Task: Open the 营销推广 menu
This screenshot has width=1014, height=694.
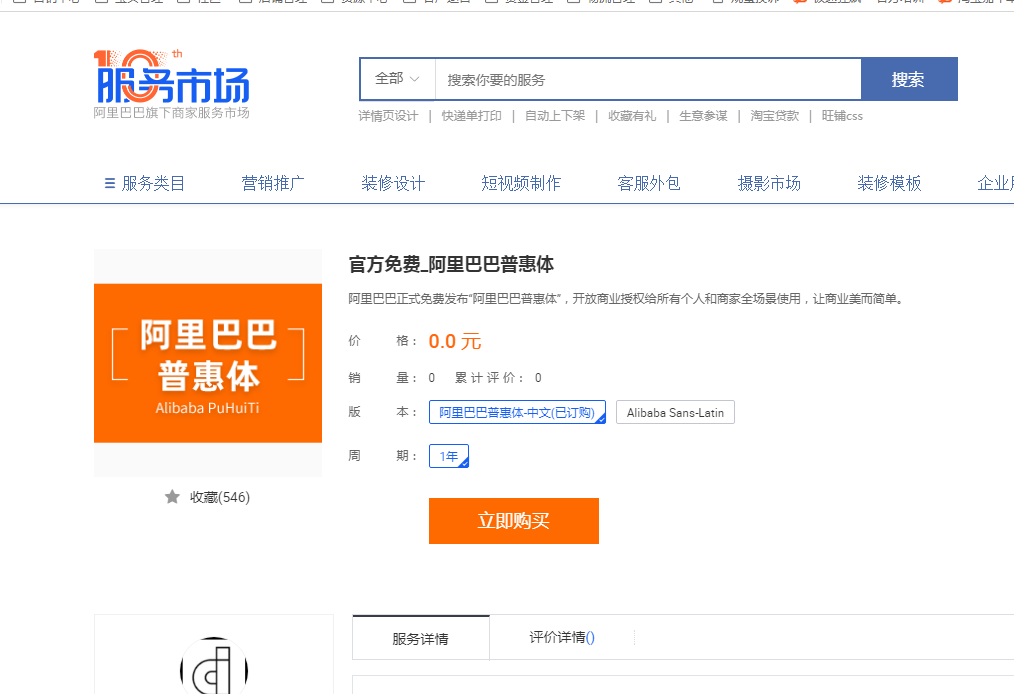Action: point(273,184)
